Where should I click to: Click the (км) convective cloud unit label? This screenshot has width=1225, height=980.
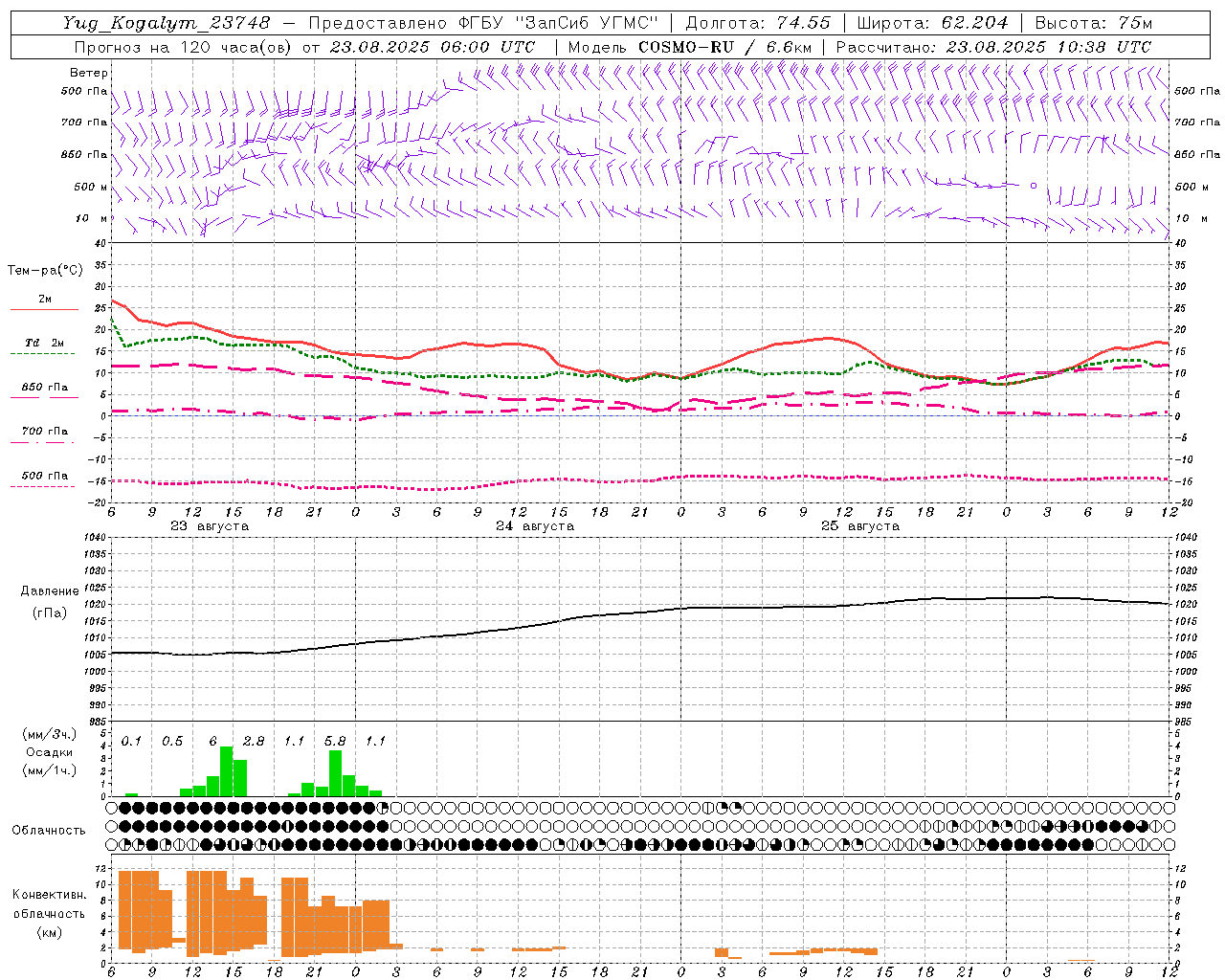pyautogui.click(x=50, y=933)
